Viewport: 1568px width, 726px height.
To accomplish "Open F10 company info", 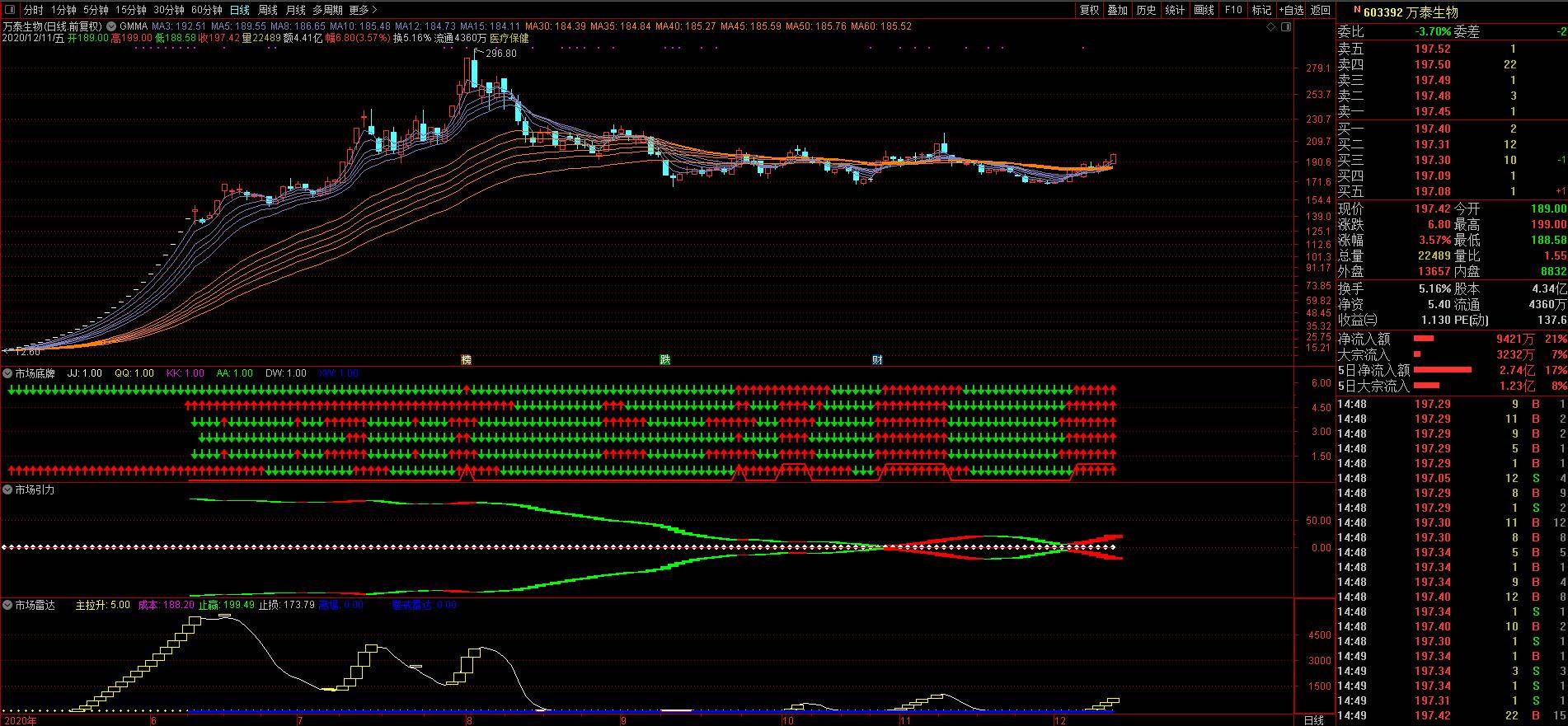I will tap(1232, 10).
